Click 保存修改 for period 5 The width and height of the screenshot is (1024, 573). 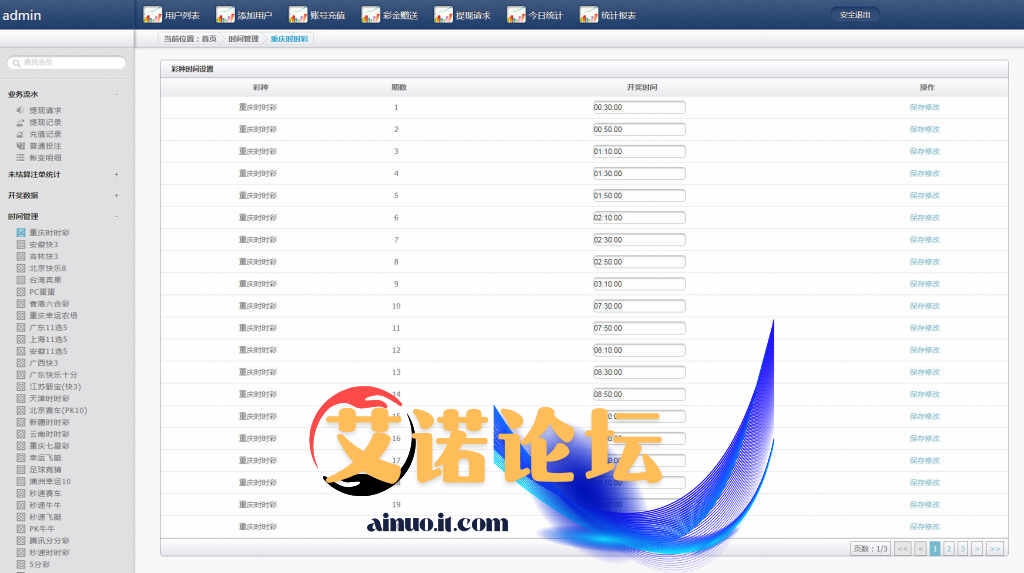click(925, 195)
